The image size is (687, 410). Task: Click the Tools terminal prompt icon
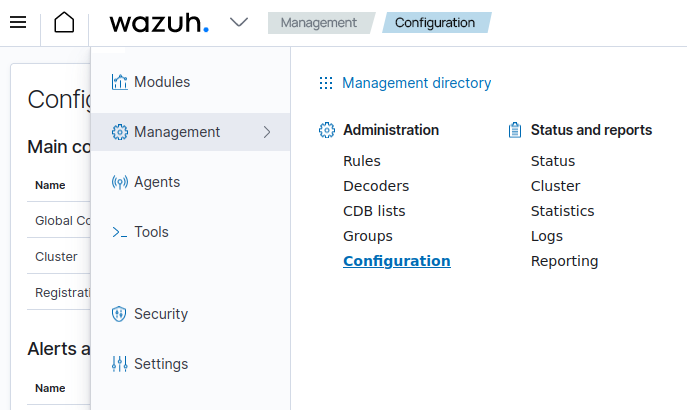120,232
